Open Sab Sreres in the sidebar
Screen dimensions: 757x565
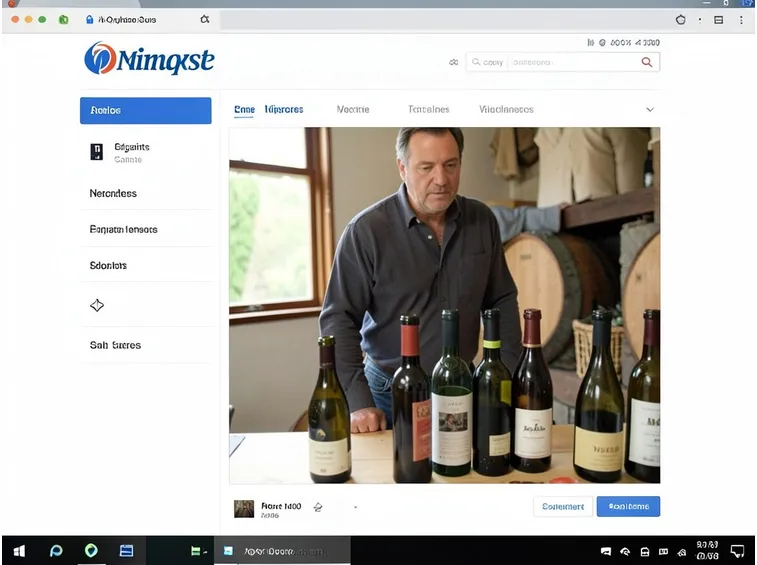pos(115,345)
